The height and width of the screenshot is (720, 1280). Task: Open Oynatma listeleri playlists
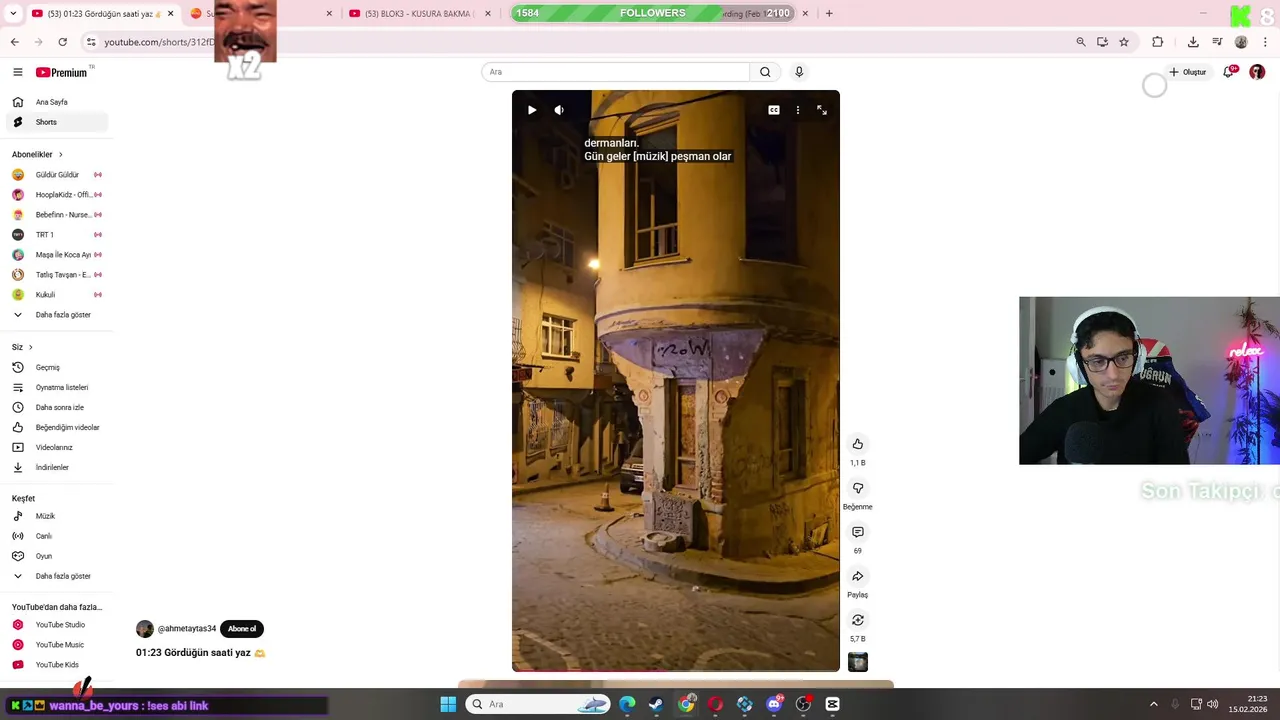click(57, 387)
